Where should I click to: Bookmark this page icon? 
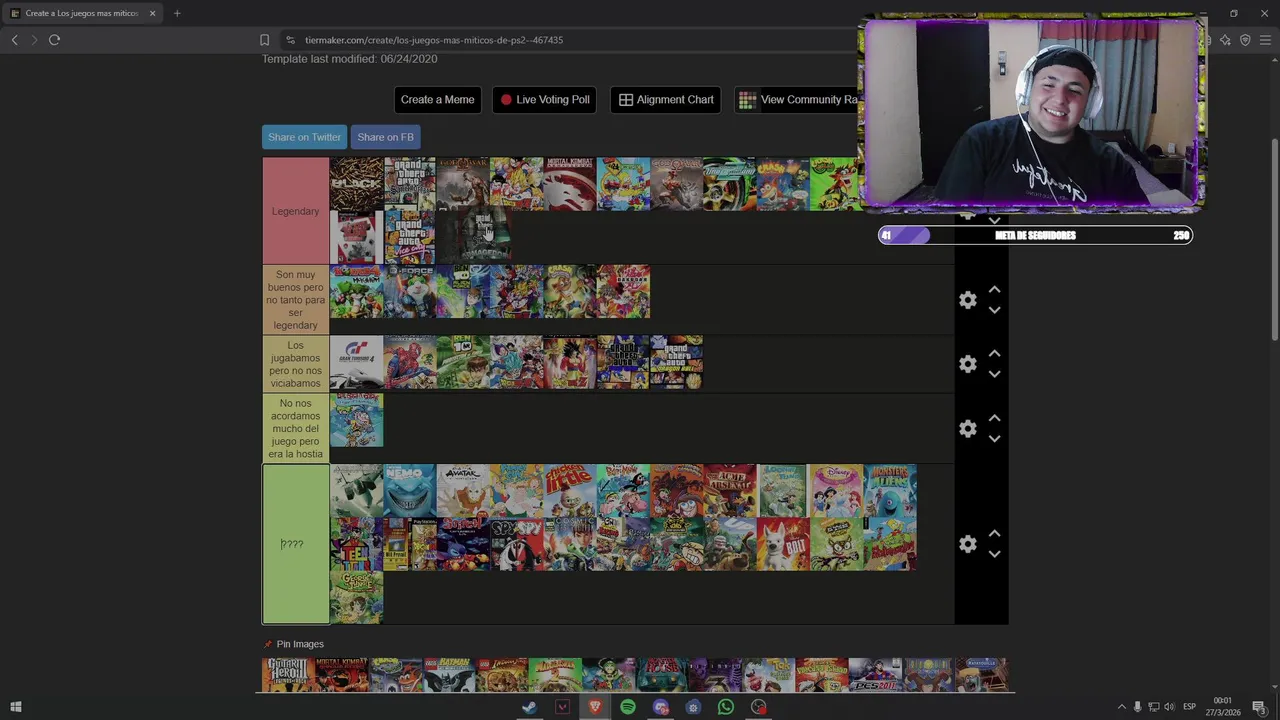click(264, 40)
